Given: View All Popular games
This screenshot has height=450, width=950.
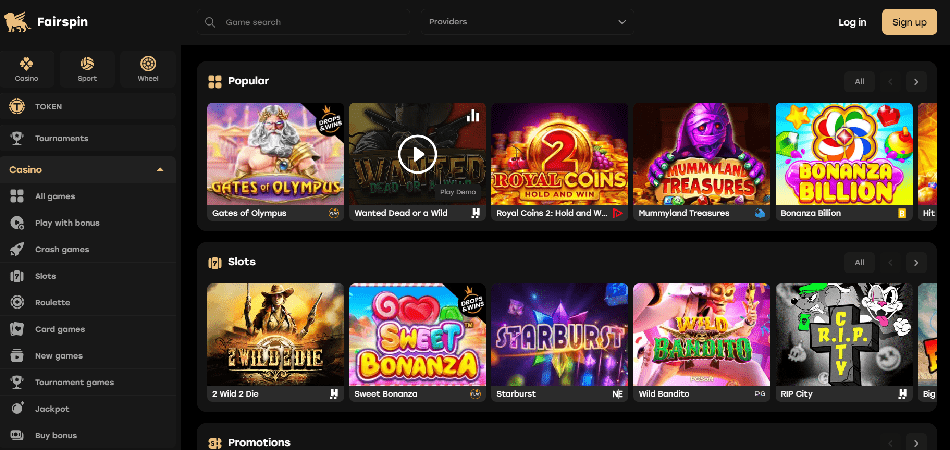Looking at the screenshot, I should click(x=859, y=82).
